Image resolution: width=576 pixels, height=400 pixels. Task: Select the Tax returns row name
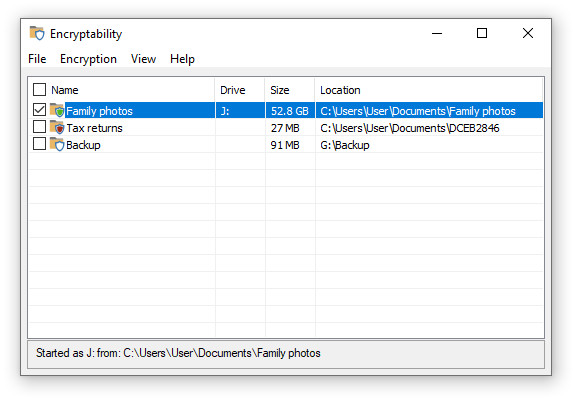[x=94, y=128]
